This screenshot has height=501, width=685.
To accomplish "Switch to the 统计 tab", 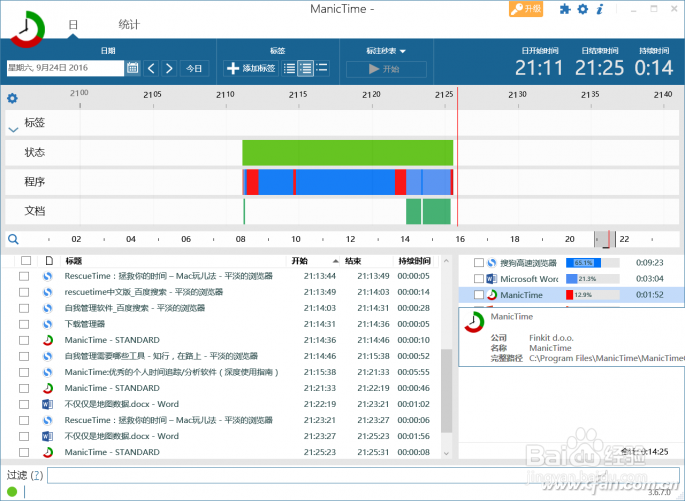I will [x=129, y=25].
